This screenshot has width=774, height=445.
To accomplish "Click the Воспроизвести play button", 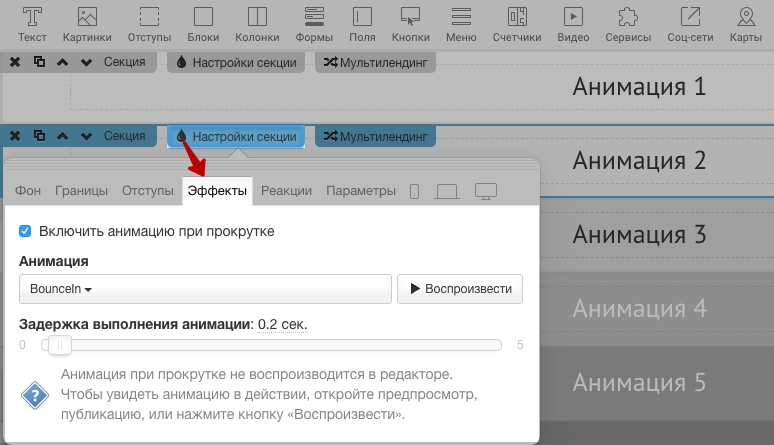I will coord(460,289).
